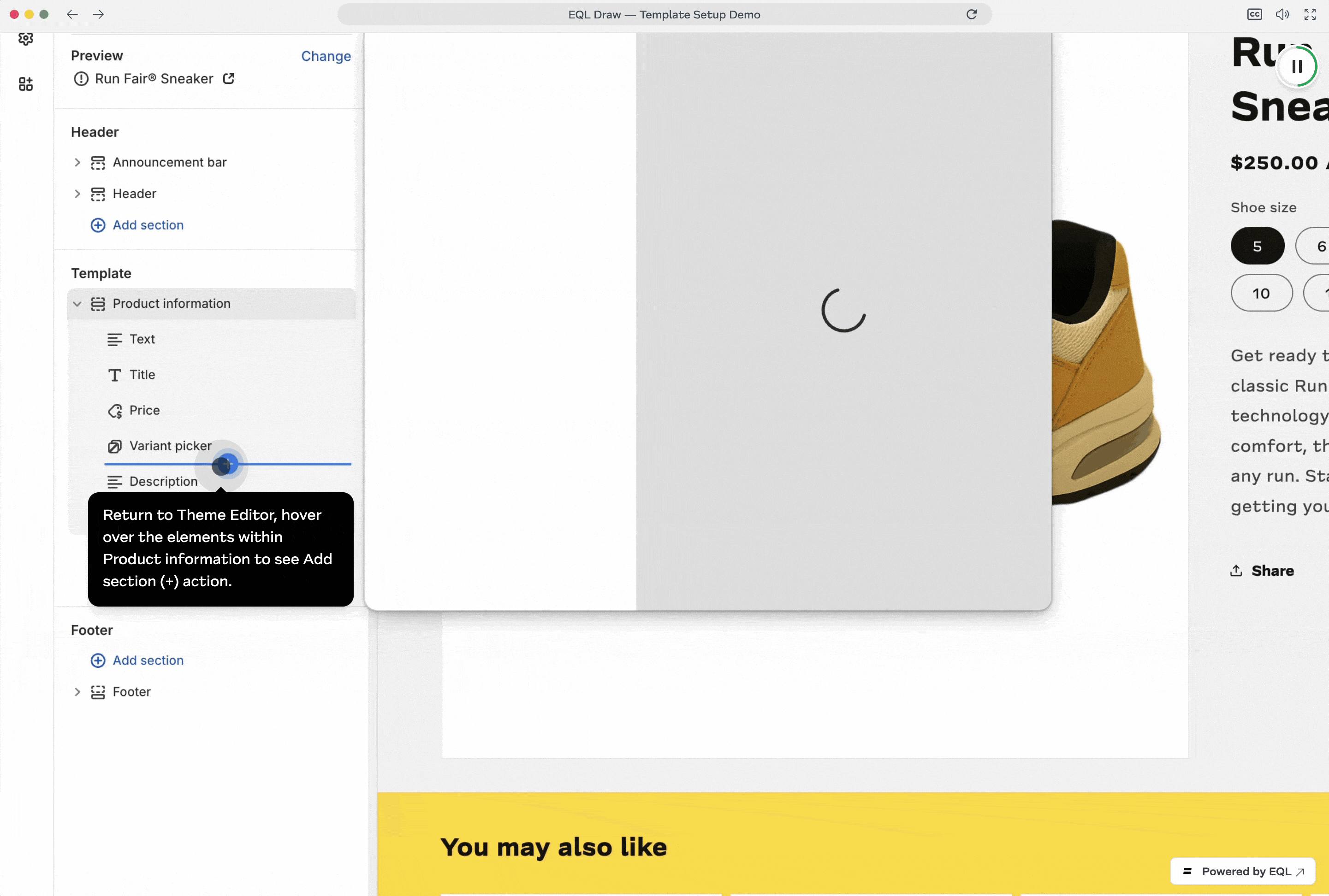Toggle the volume speaker icon

(1282, 14)
